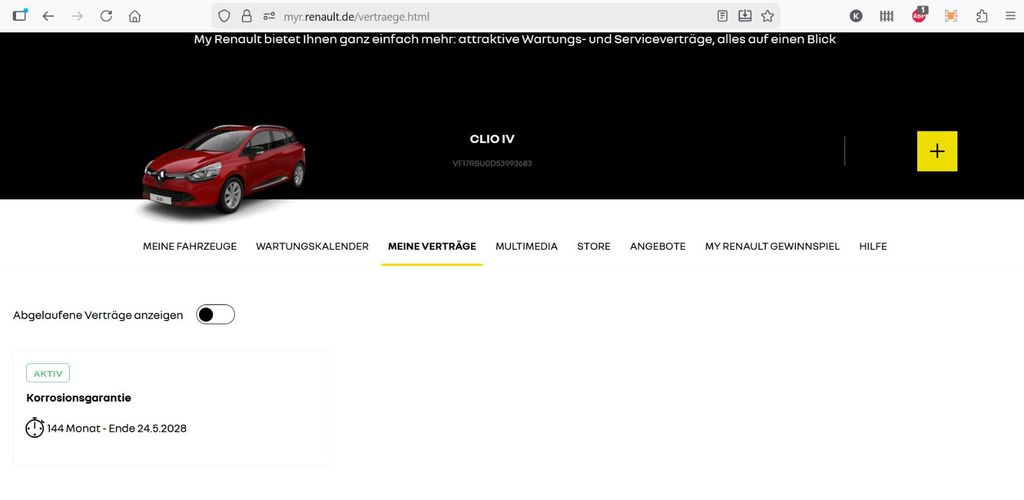Image resolution: width=1024 pixels, height=500 pixels.
Task: Open Firefox extensions puzzle icon
Action: 981,16
